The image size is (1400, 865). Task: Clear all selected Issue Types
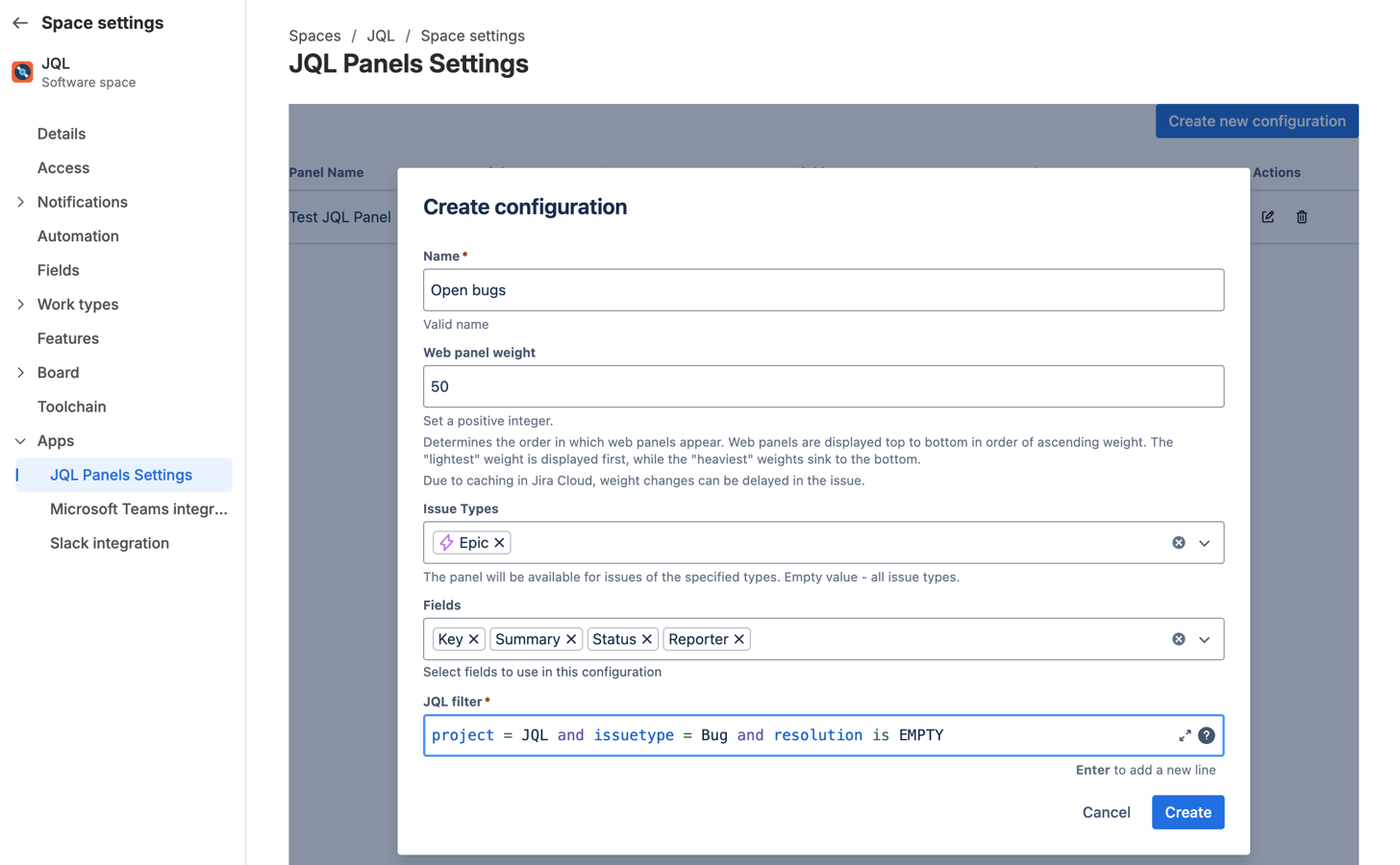point(1178,543)
